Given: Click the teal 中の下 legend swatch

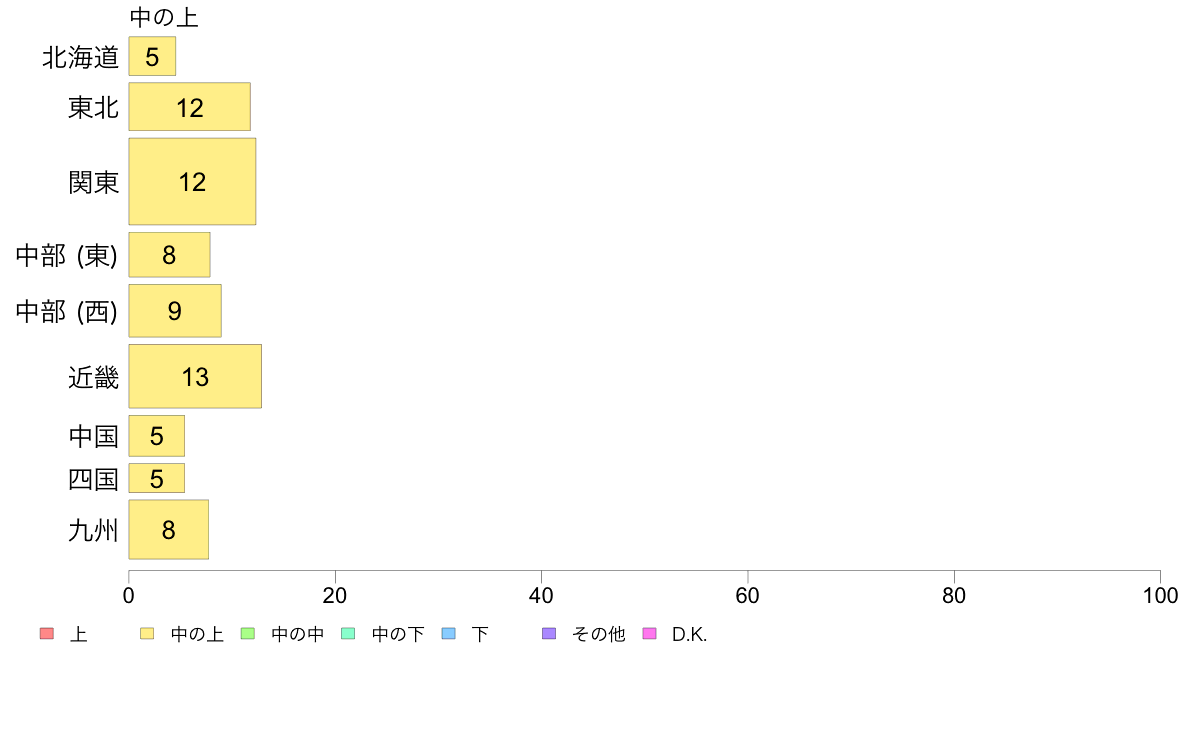Looking at the screenshot, I should tap(349, 634).
